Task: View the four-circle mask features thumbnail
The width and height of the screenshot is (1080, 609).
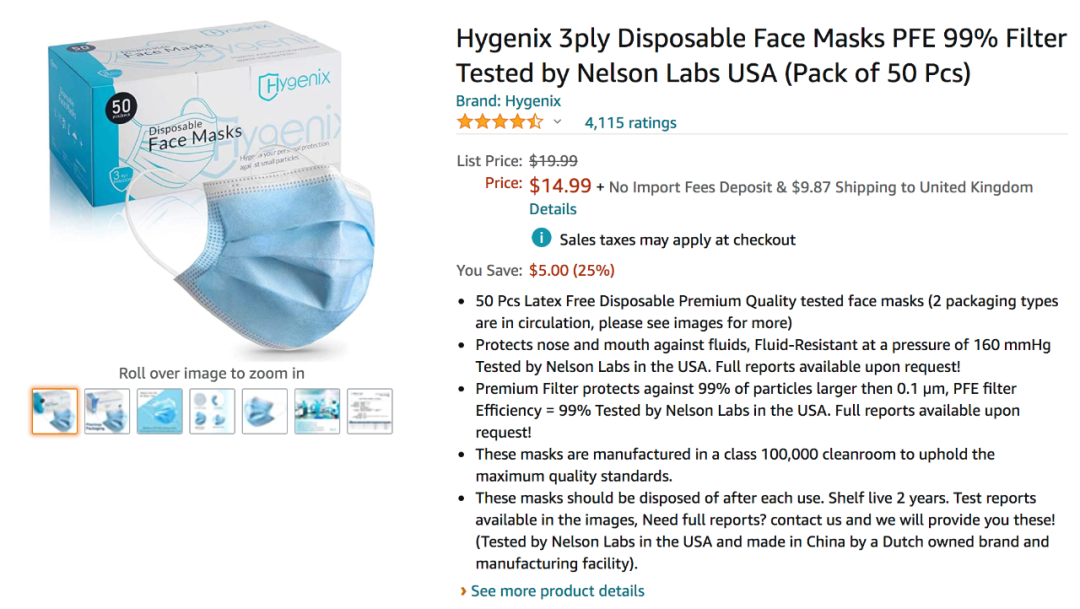Action: click(x=212, y=411)
